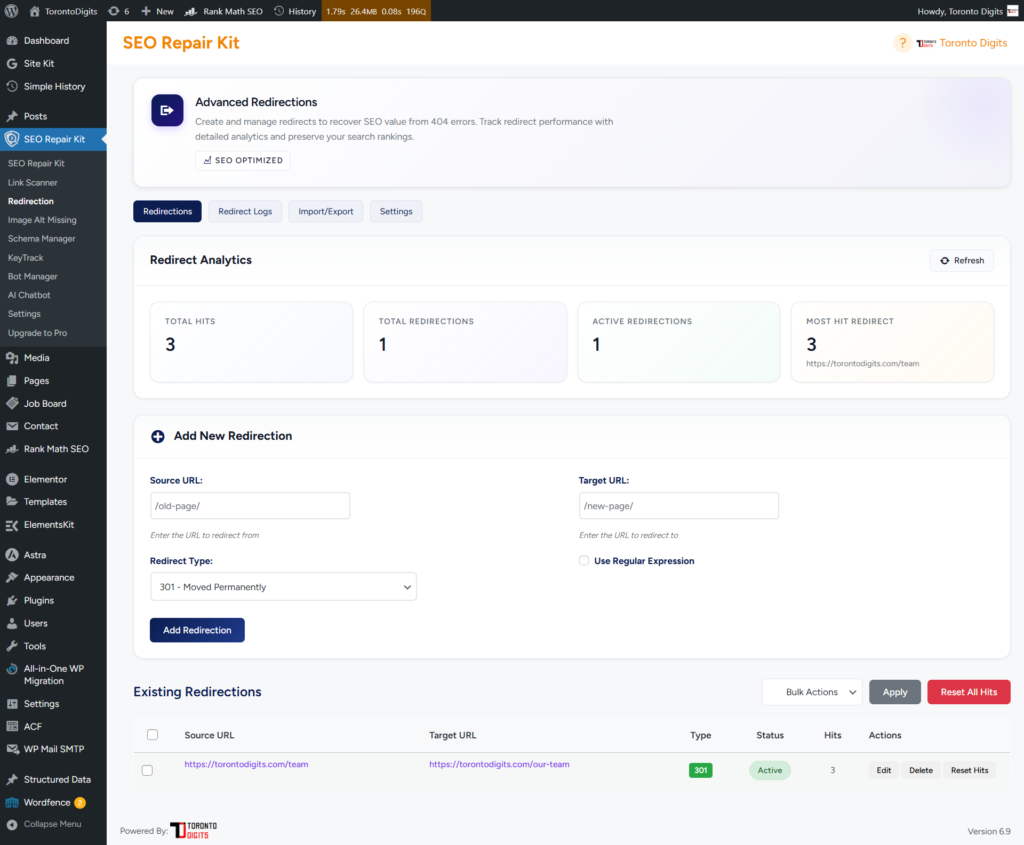The image size is (1024, 845).
Task: Click the Elementor sidebar icon
Action: pyautogui.click(x=12, y=479)
